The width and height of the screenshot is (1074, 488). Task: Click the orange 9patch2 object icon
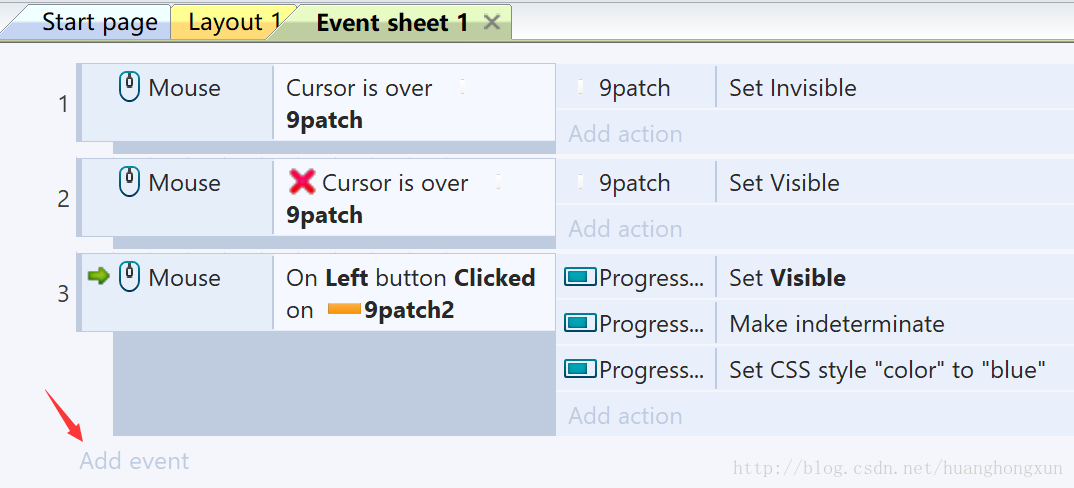(344, 310)
